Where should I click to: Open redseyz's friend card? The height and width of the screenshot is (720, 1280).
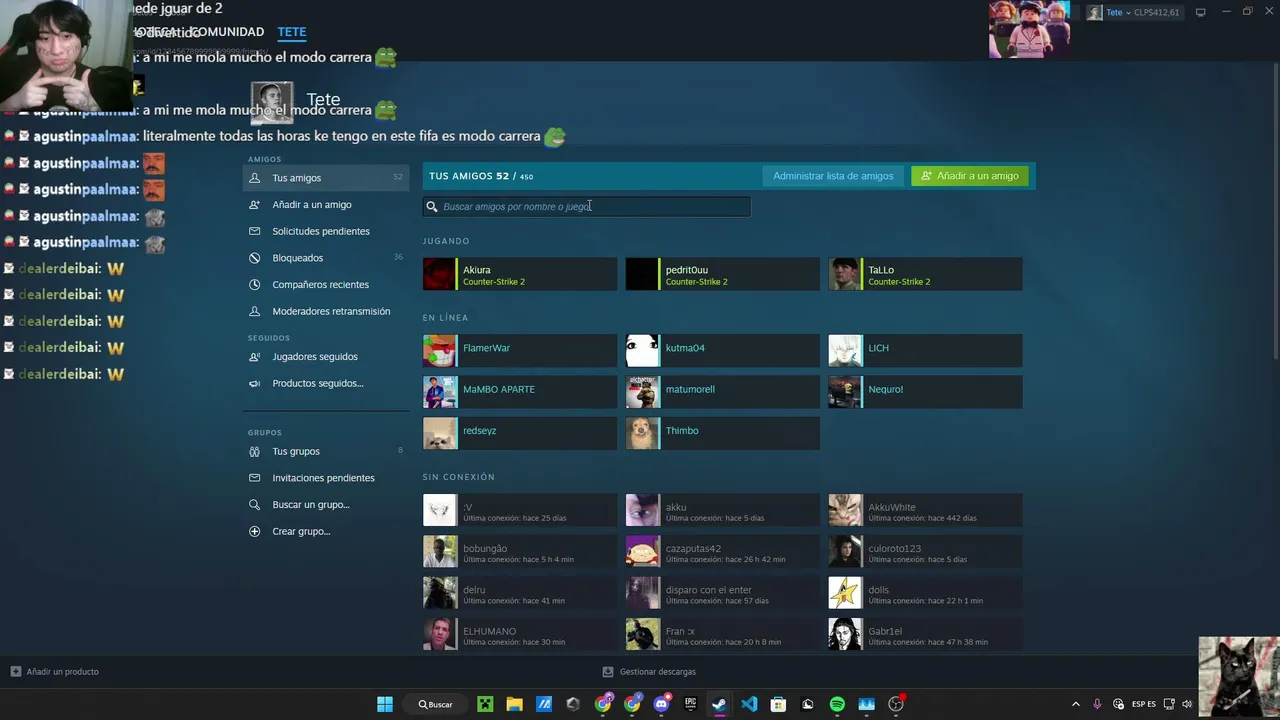[520, 433]
